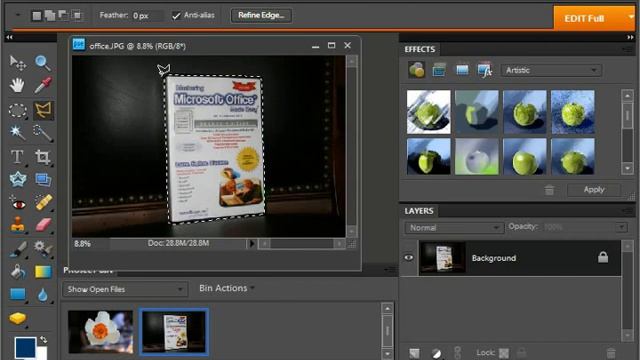The width and height of the screenshot is (640, 360).
Task: Toggle Lock transparent pixels
Action: coord(504,353)
